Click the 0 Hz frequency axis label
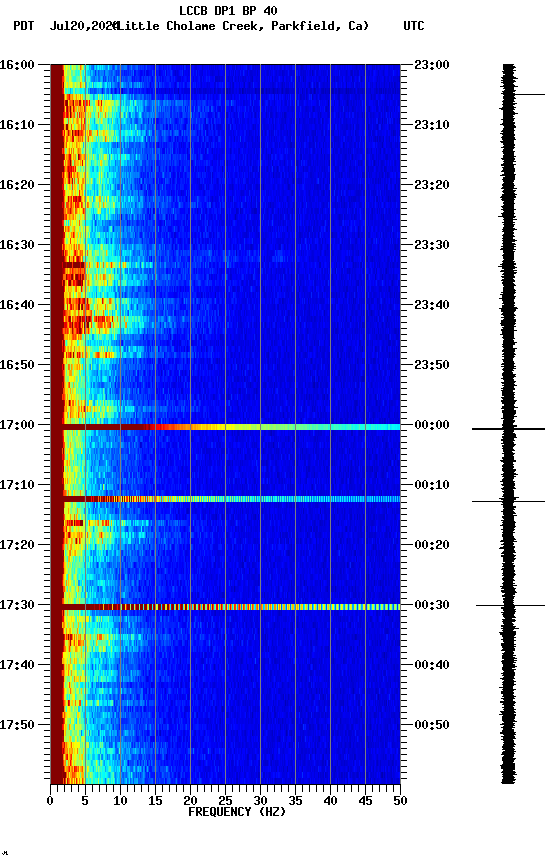The height and width of the screenshot is (864, 552). coord(50,801)
